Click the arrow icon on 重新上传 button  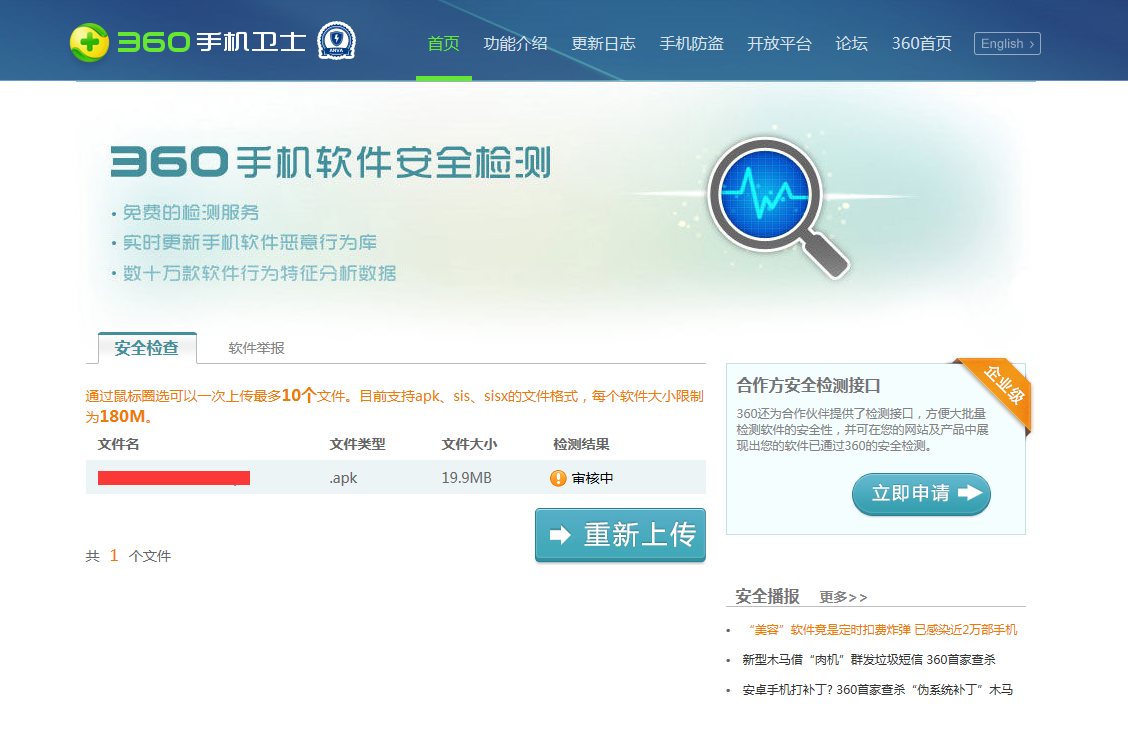coord(559,535)
